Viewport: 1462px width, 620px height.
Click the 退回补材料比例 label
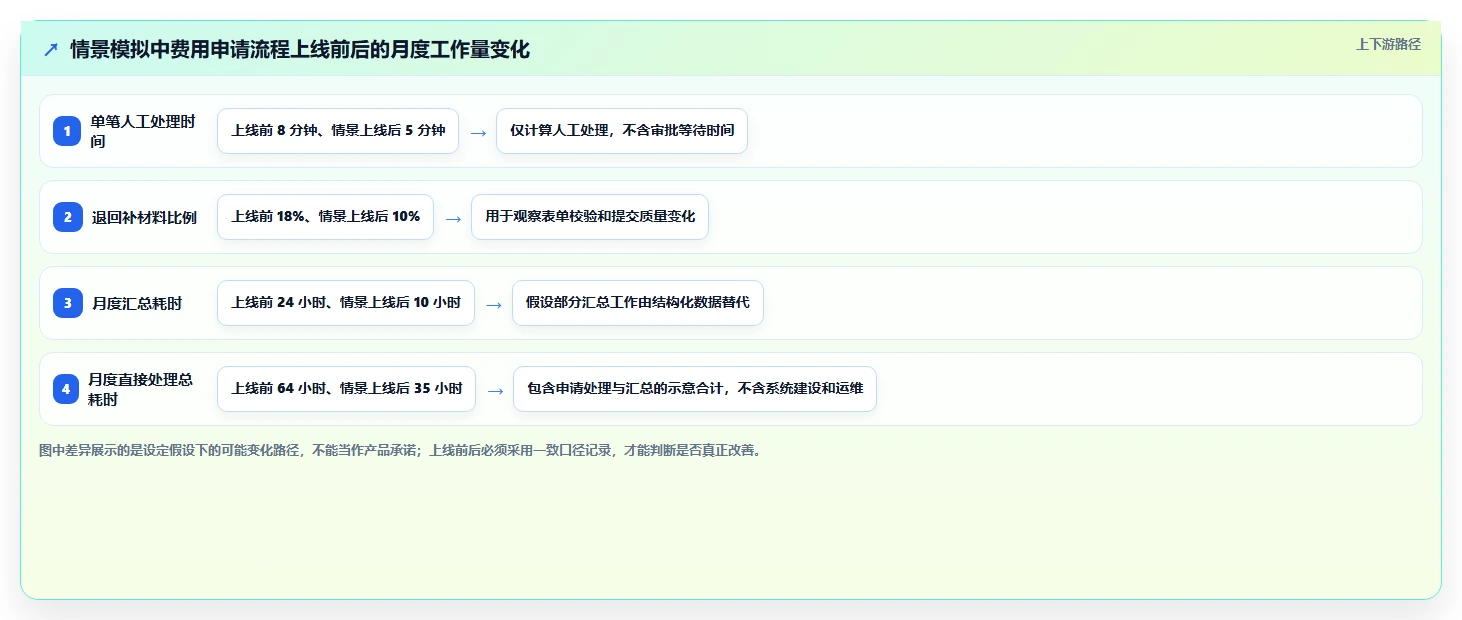click(x=144, y=217)
